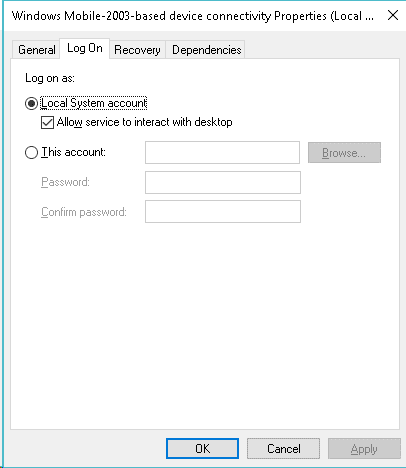The image size is (406, 468).
Task: Dismiss the dialog with Cancel
Action: [x=283, y=449]
